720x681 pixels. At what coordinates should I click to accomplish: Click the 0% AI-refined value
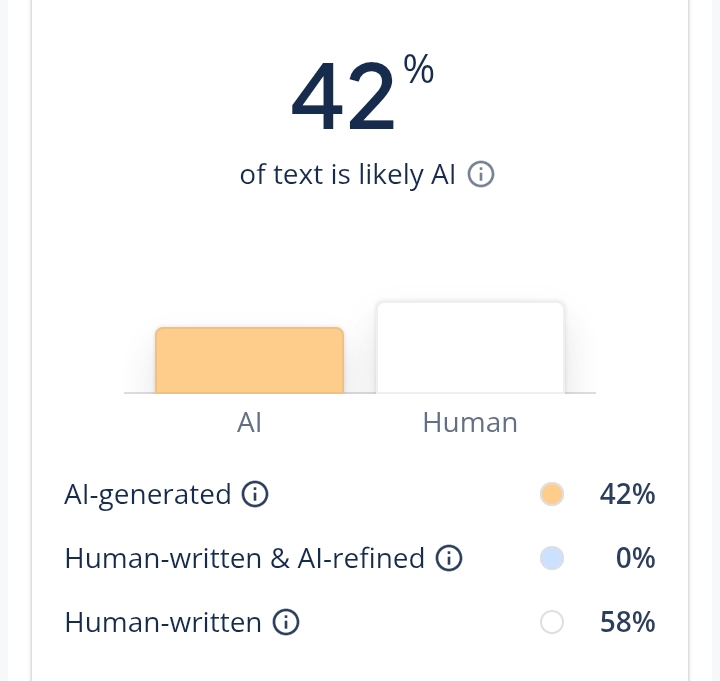[x=635, y=558]
